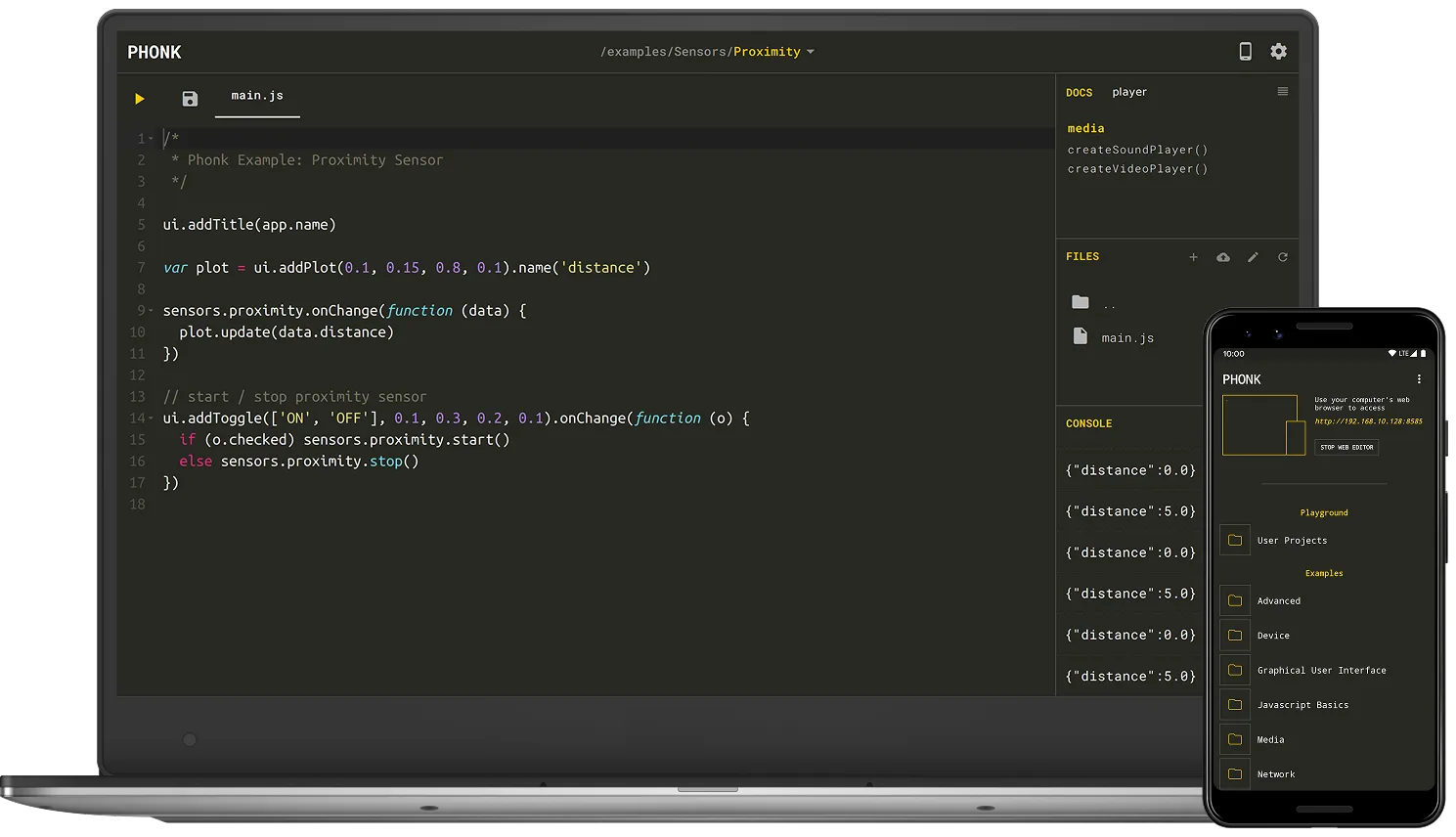Open the Network folder icon on phone
The width and height of the screenshot is (1456, 837).
point(1235,774)
